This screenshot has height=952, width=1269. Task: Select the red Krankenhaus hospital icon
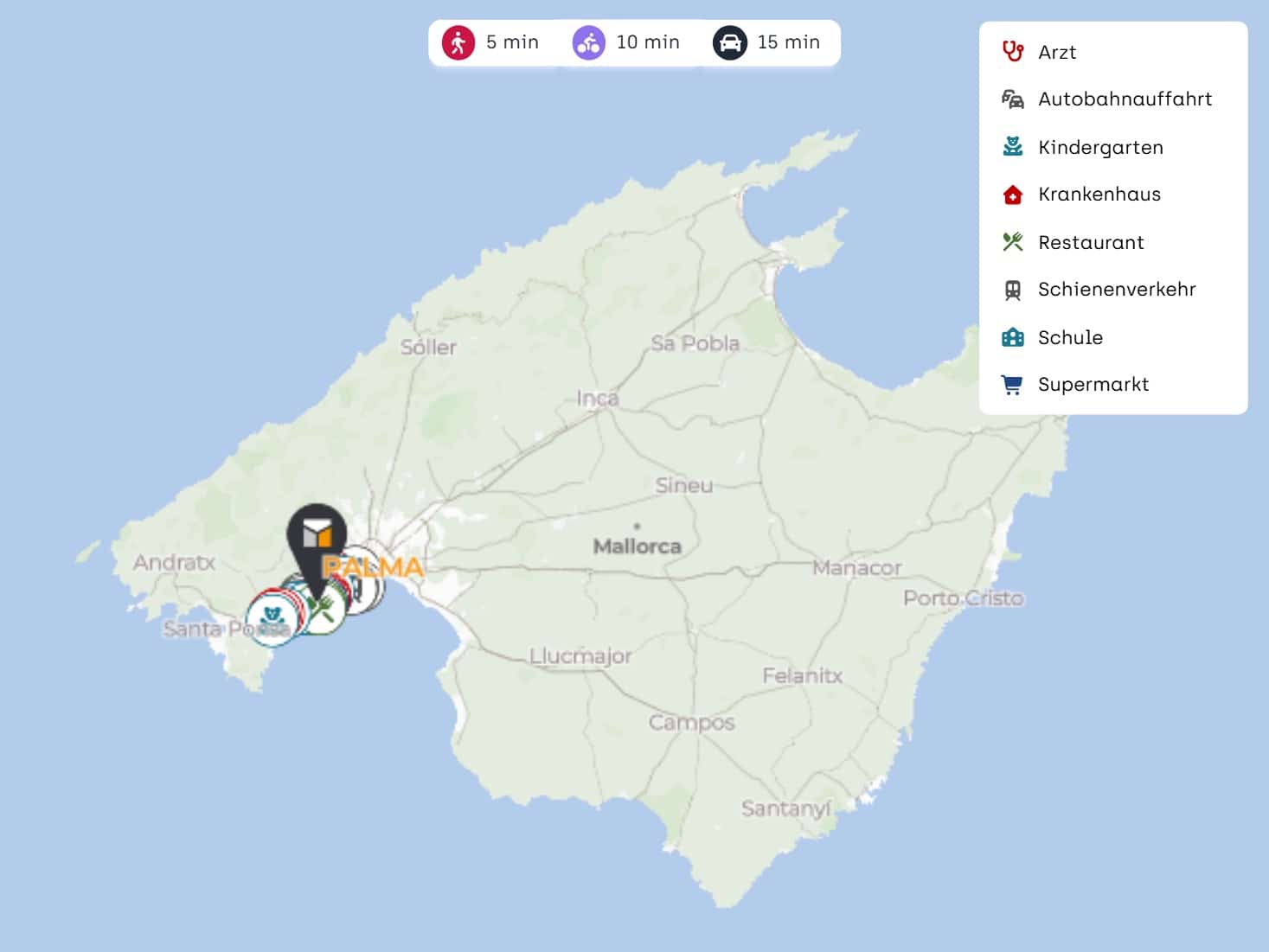point(1012,195)
